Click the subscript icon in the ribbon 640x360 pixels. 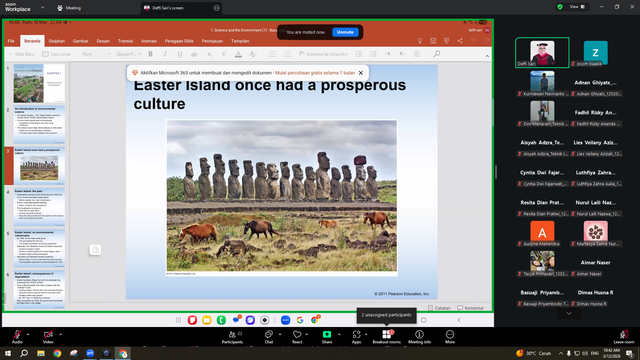209,54
